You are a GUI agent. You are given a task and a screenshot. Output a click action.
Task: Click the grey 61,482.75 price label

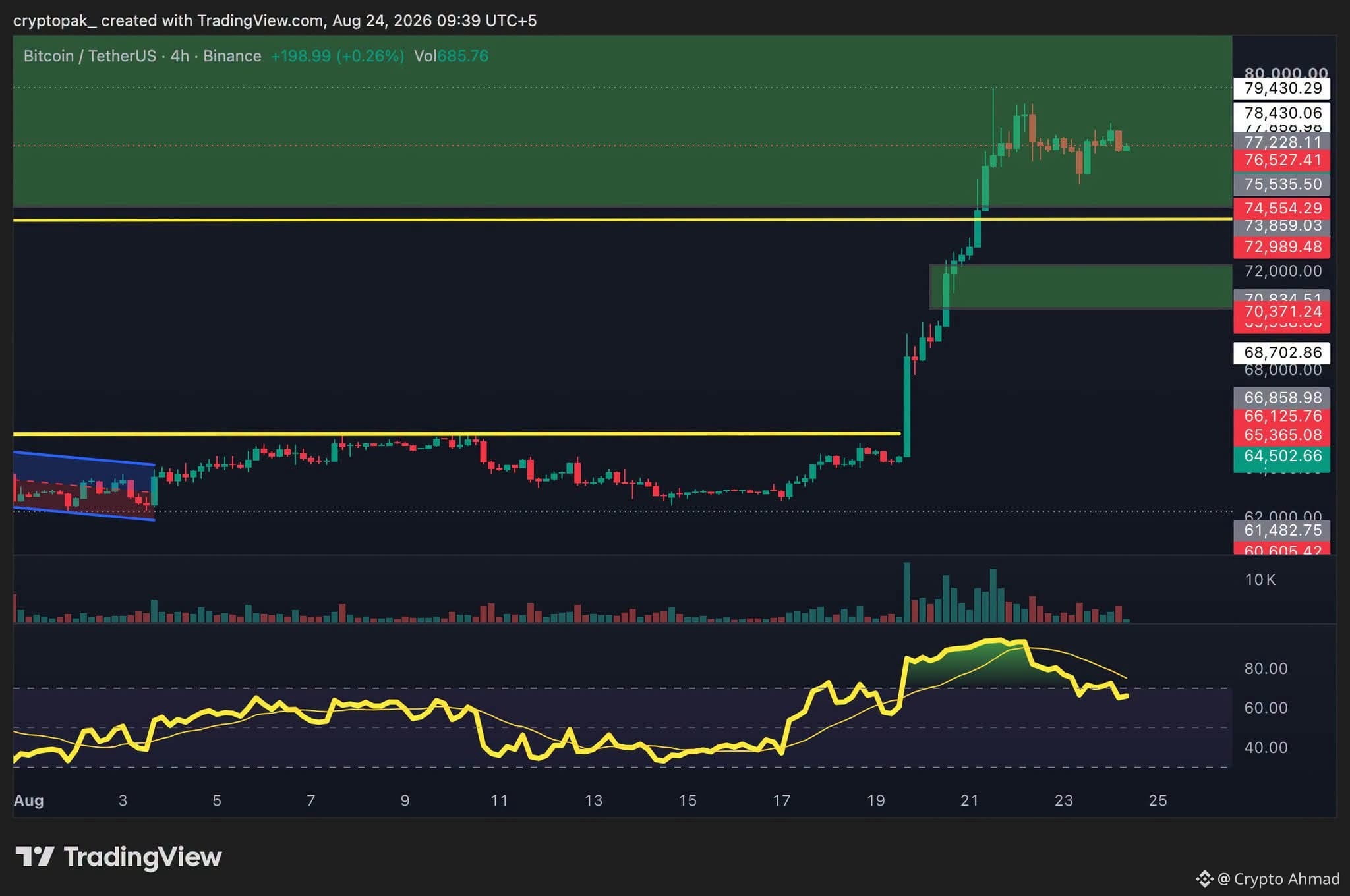tap(1282, 530)
